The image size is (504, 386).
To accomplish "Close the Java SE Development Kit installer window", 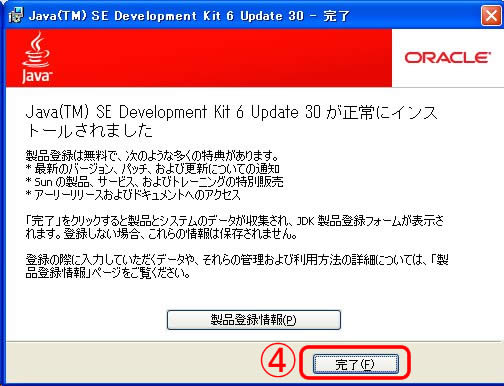I will 491,15.
